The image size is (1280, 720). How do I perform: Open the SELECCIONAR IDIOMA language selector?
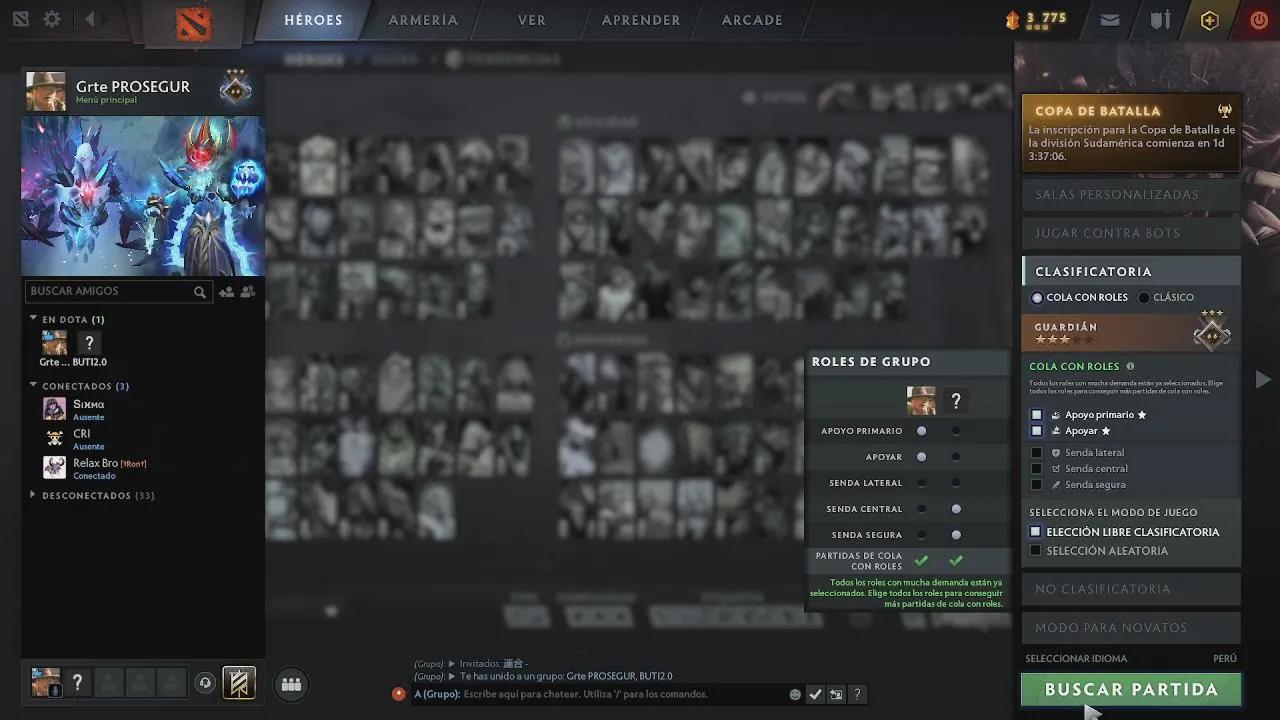(1076, 658)
